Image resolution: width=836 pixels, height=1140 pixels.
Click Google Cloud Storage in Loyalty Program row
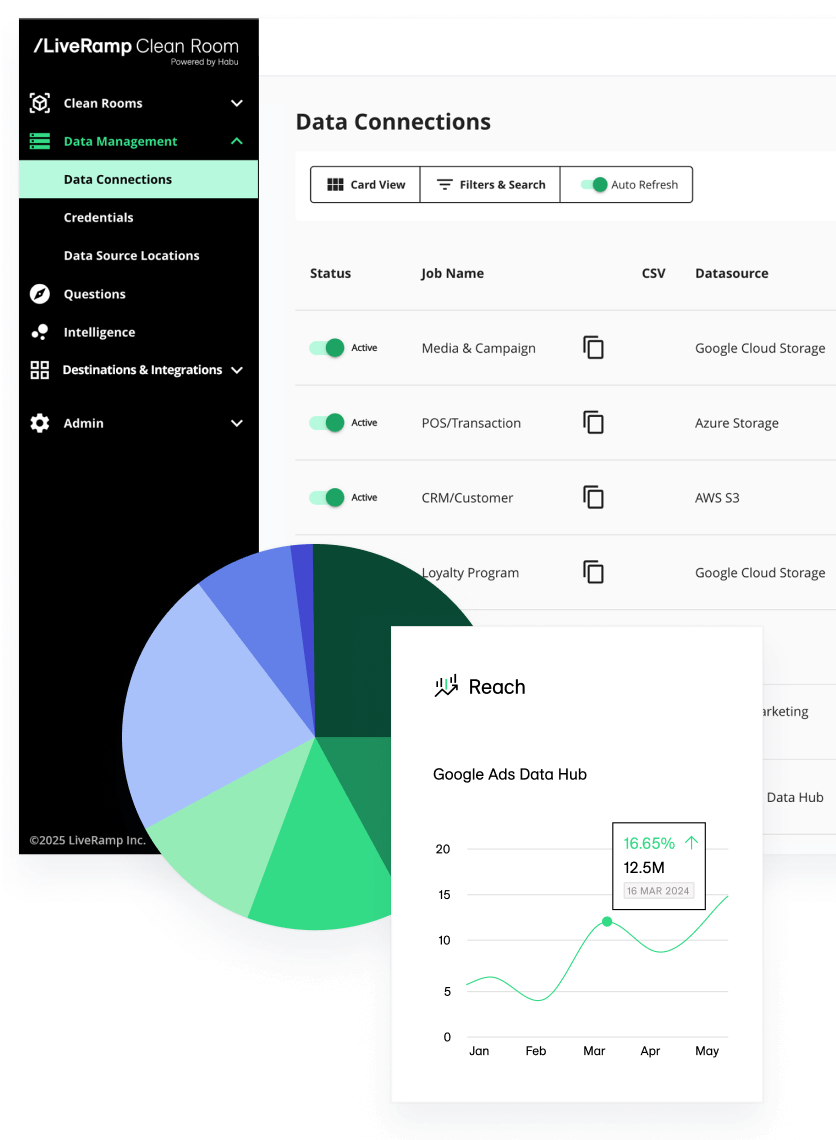click(x=760, y=573)
